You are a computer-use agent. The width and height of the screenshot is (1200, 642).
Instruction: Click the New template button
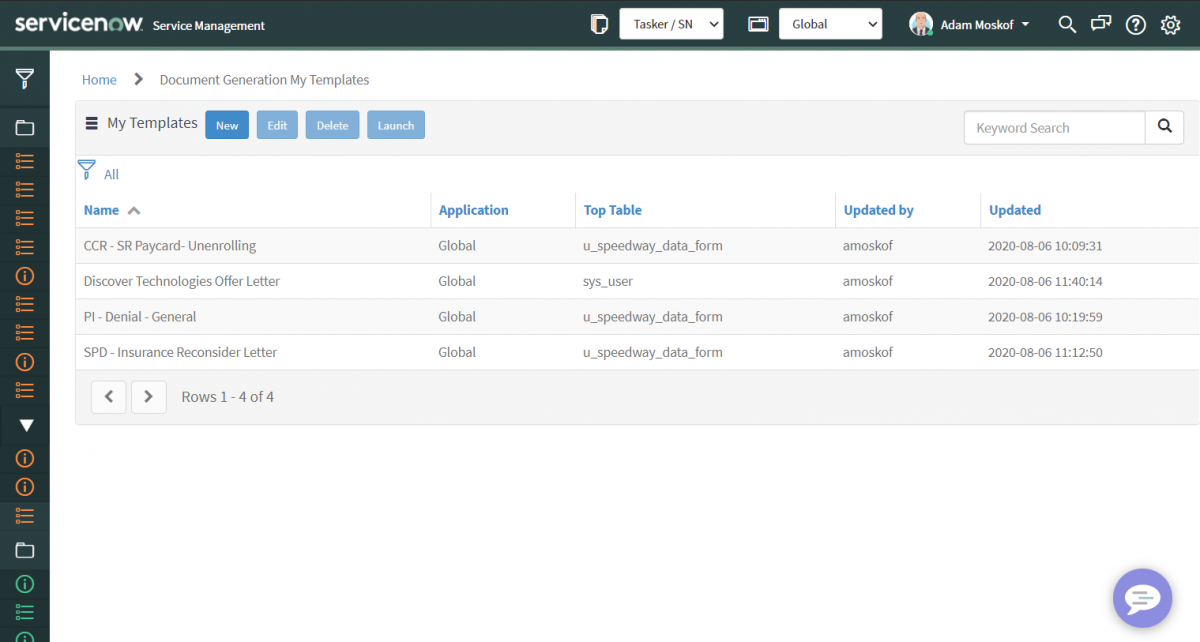(x=227, y=125)
